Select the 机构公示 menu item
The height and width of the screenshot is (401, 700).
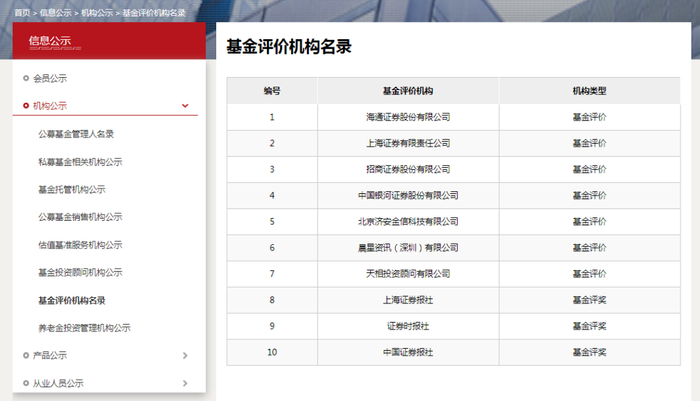pos(50,106)
